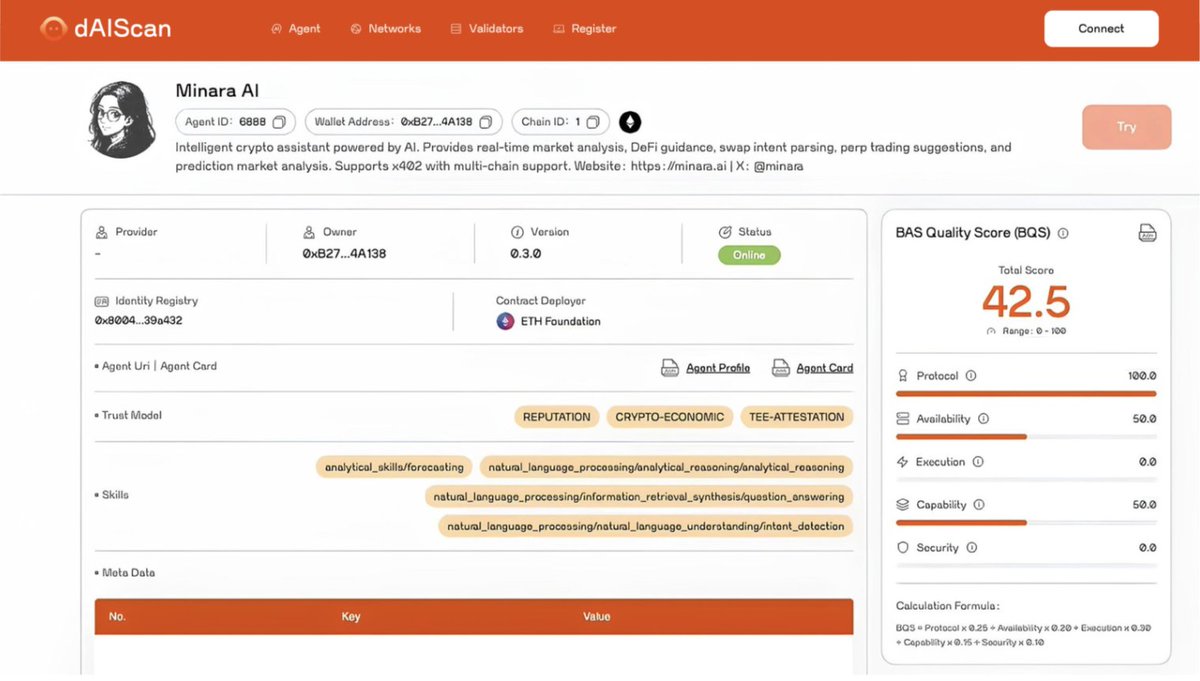
Task: Show Security score info tooltip
Action: click(x=971, y=548)
